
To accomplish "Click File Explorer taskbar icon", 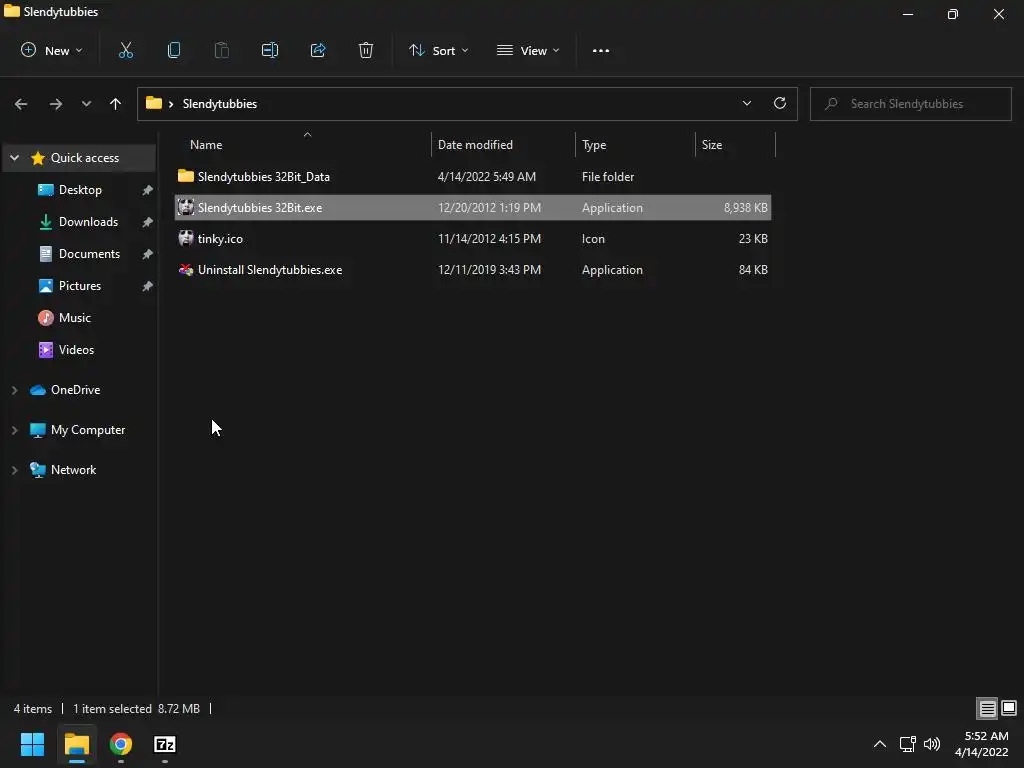I will click(77, 744).
